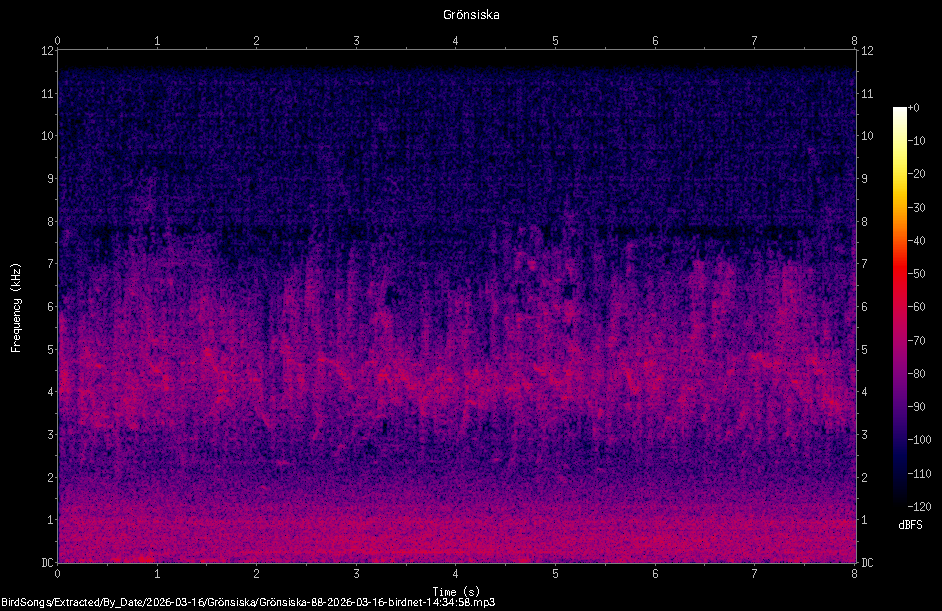Click the dark band near 7.8 kHz at 6 seconds
942x611 pixels.
[x=655, y=231]
